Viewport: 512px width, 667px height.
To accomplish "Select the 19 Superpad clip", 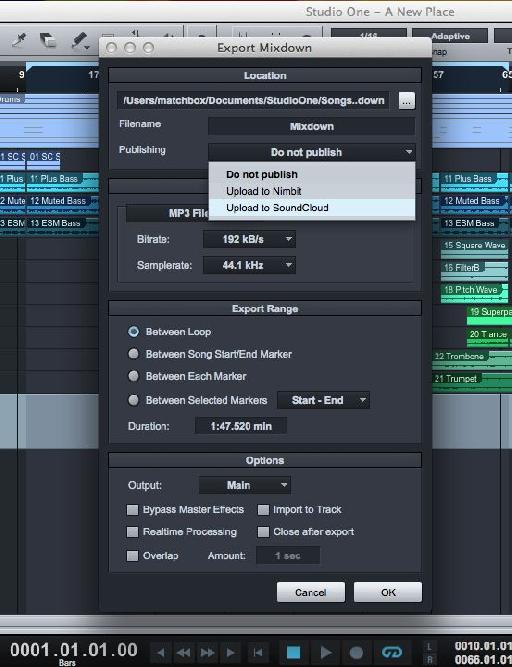I will coord(489,314).
